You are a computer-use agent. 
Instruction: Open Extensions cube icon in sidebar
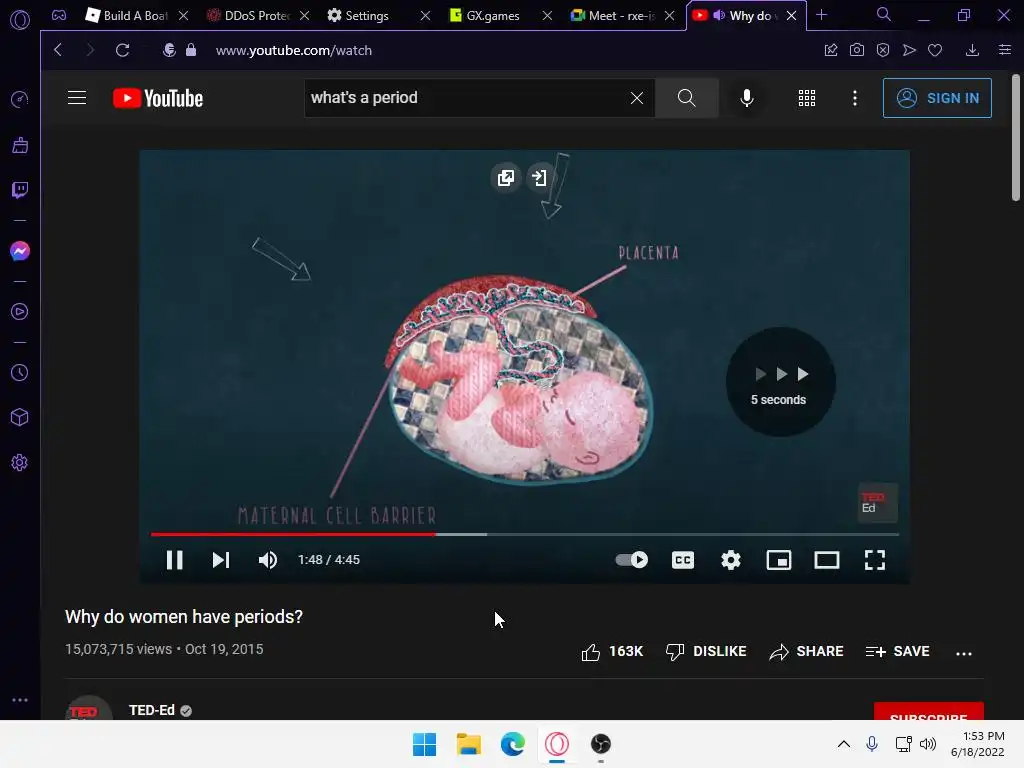(20, 417)
